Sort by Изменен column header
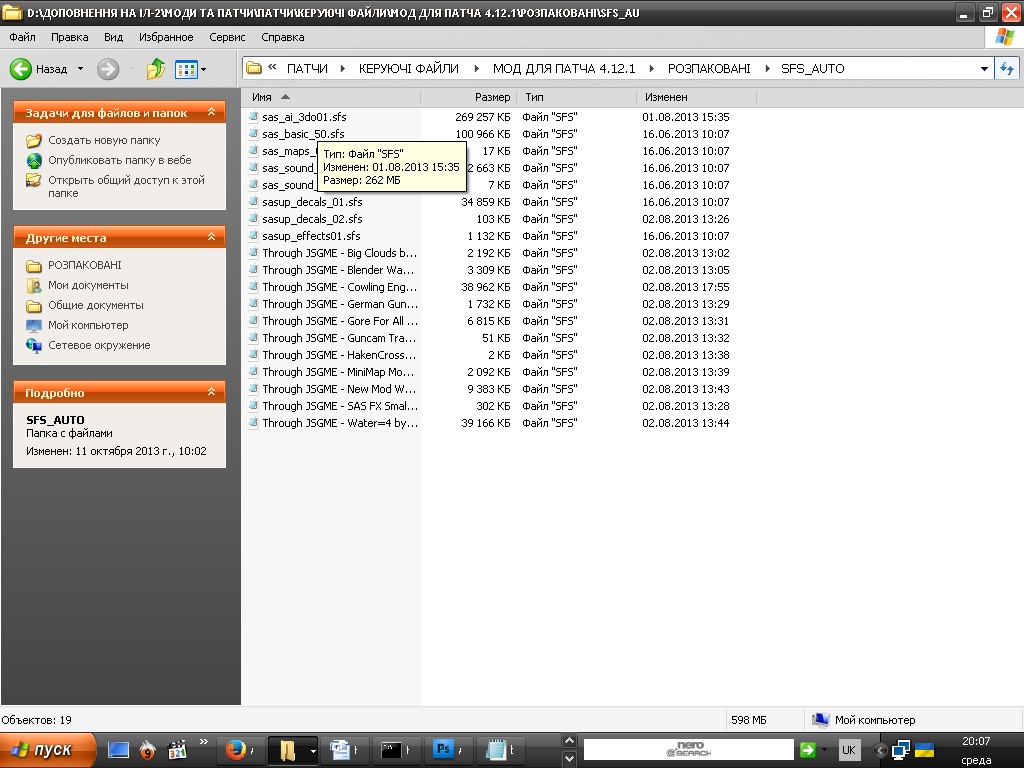 [x=696, y=97]
